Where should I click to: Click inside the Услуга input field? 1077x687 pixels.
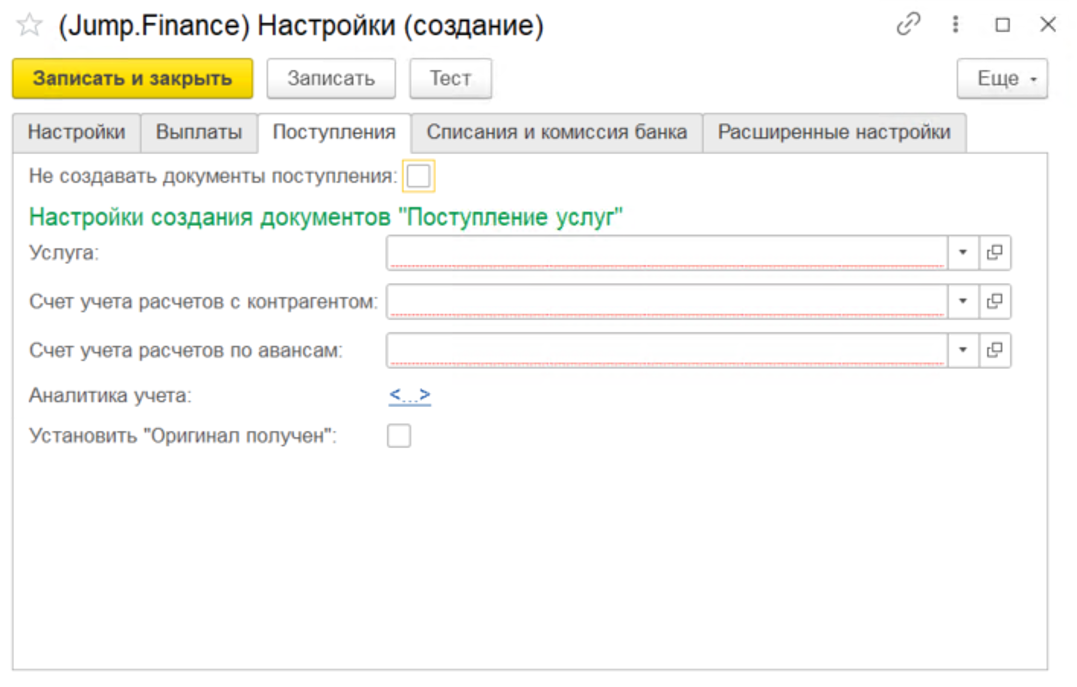666,253
